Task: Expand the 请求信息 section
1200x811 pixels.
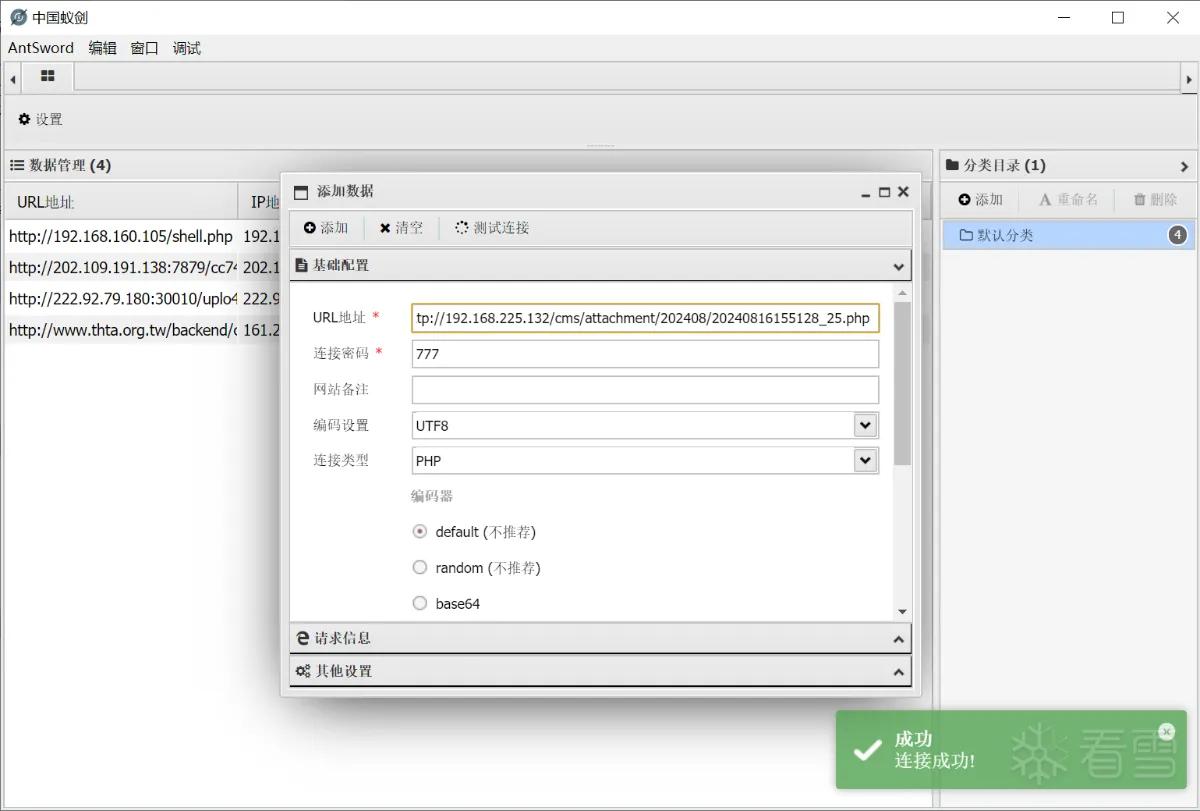Action: 899,639
